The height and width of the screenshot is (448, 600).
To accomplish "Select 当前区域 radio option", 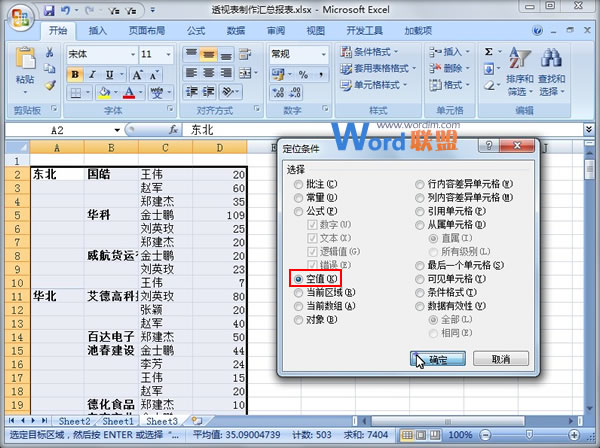I will [x=298, y=293].
